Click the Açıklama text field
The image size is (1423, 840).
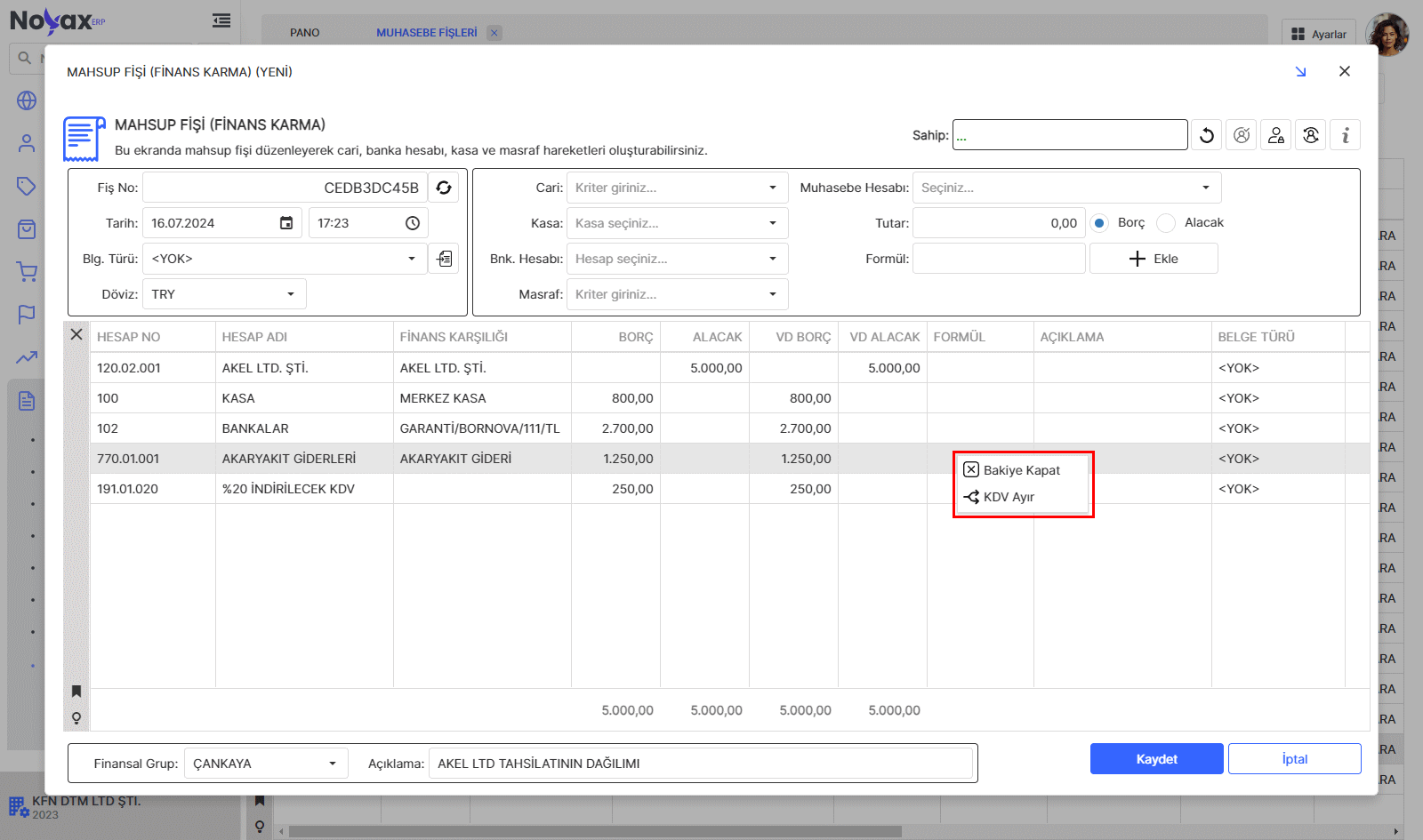pyautogui.click(x=701, y=764)
